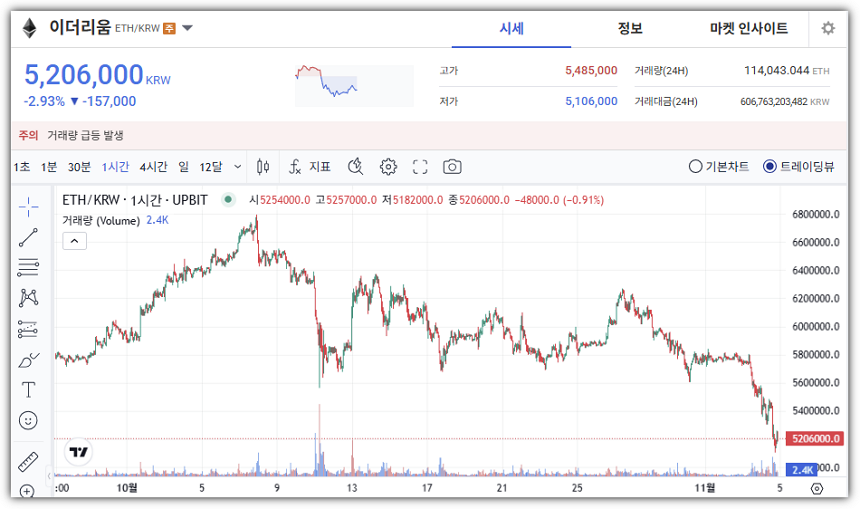Viewport: 860px width, 509px height.
Task: Open the 마켓 인사이트 tab
Action: 749,29
